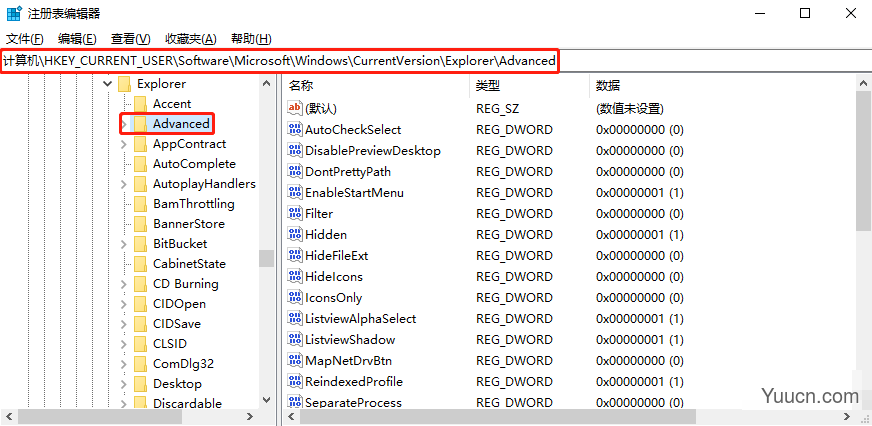Image resolution: width=872 pixels, height=426 pixels.
Task: Open the 查看(V) menu
Action: pos(131,39)
